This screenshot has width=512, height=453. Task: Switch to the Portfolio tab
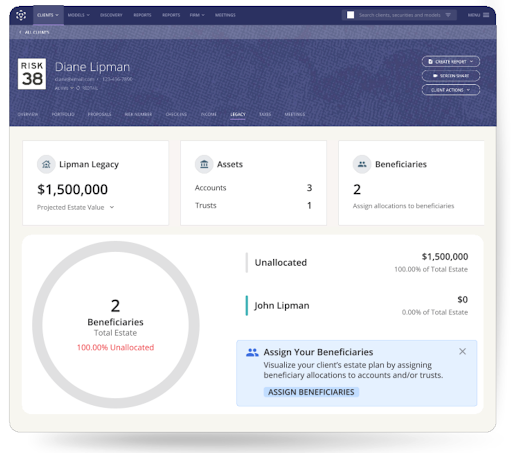(x=63, y=114)
